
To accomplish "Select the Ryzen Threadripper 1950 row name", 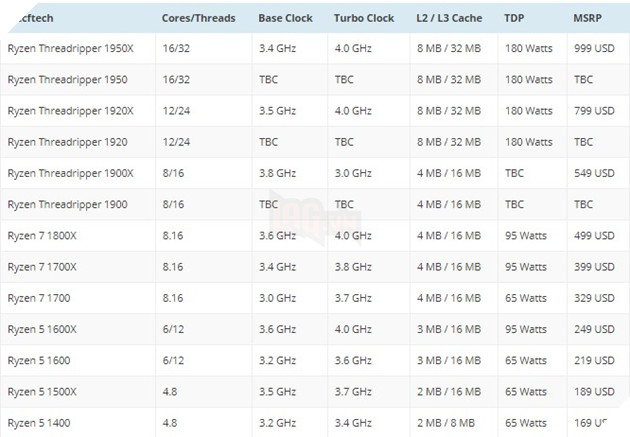I will 67,80.
